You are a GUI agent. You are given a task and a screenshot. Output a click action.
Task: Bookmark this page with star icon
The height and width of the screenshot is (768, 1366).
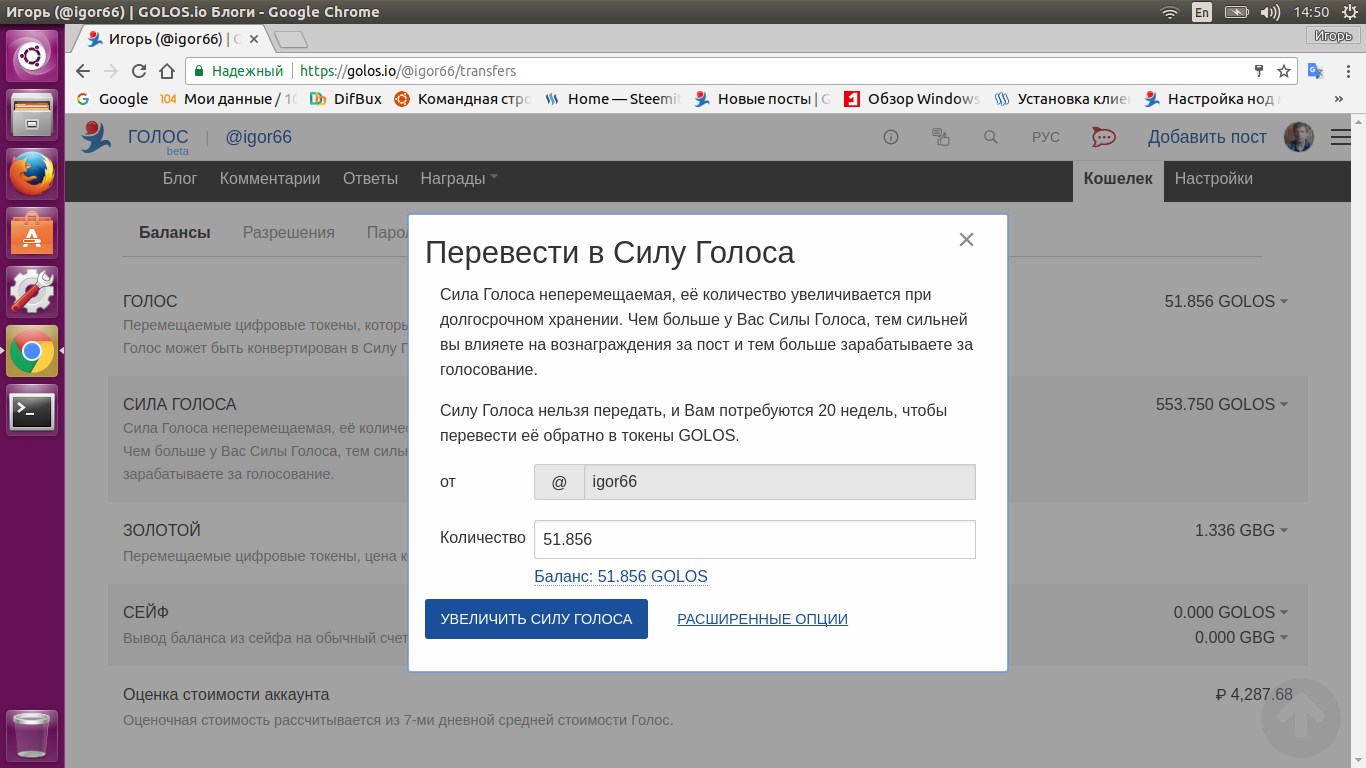[1284, 71]
